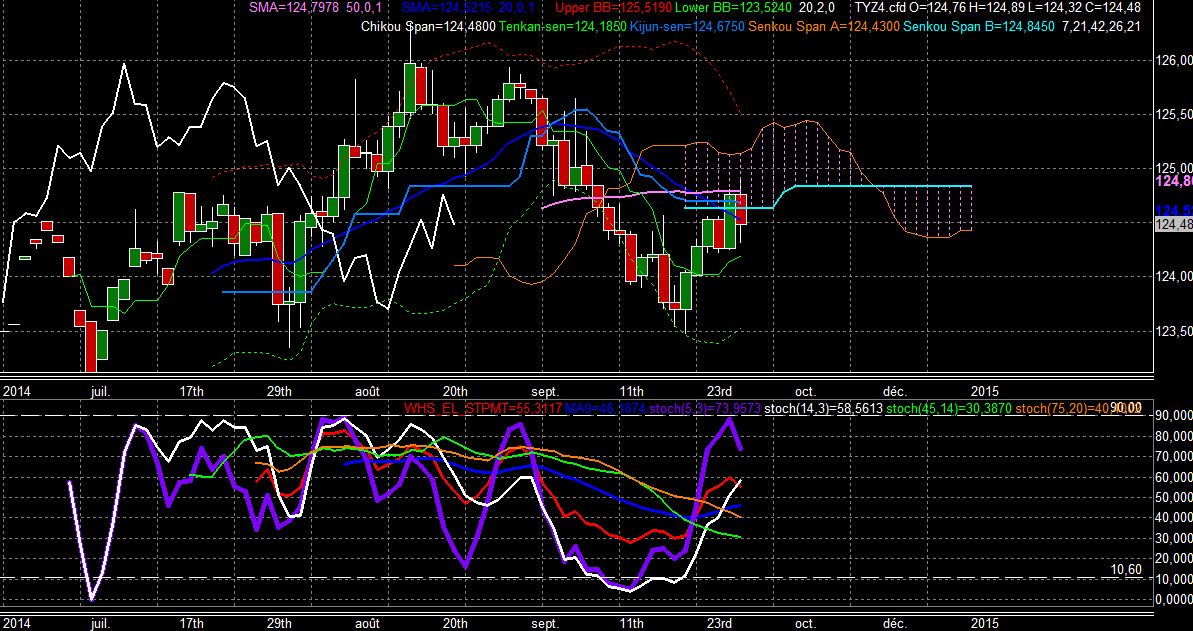Click the Kijun-sen=124,6750 legend entry
The height and width of the screenshot is (631, 1193).
(688, 27)
